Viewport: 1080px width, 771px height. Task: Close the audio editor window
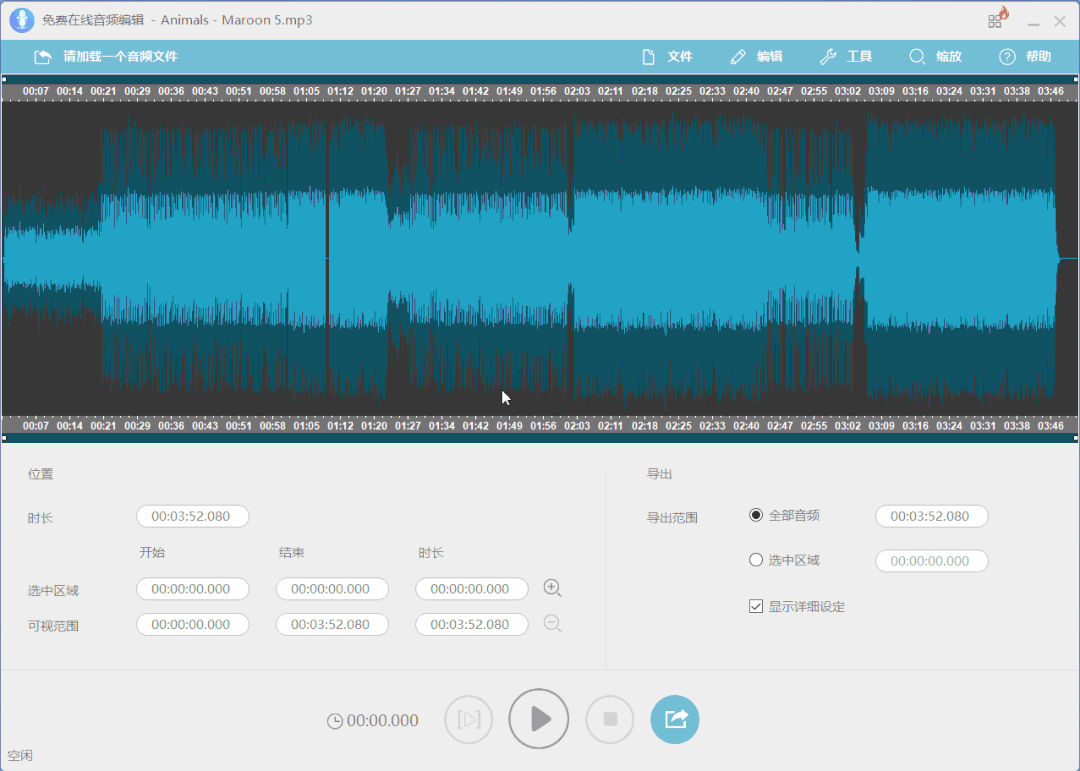click(1060, 21)
